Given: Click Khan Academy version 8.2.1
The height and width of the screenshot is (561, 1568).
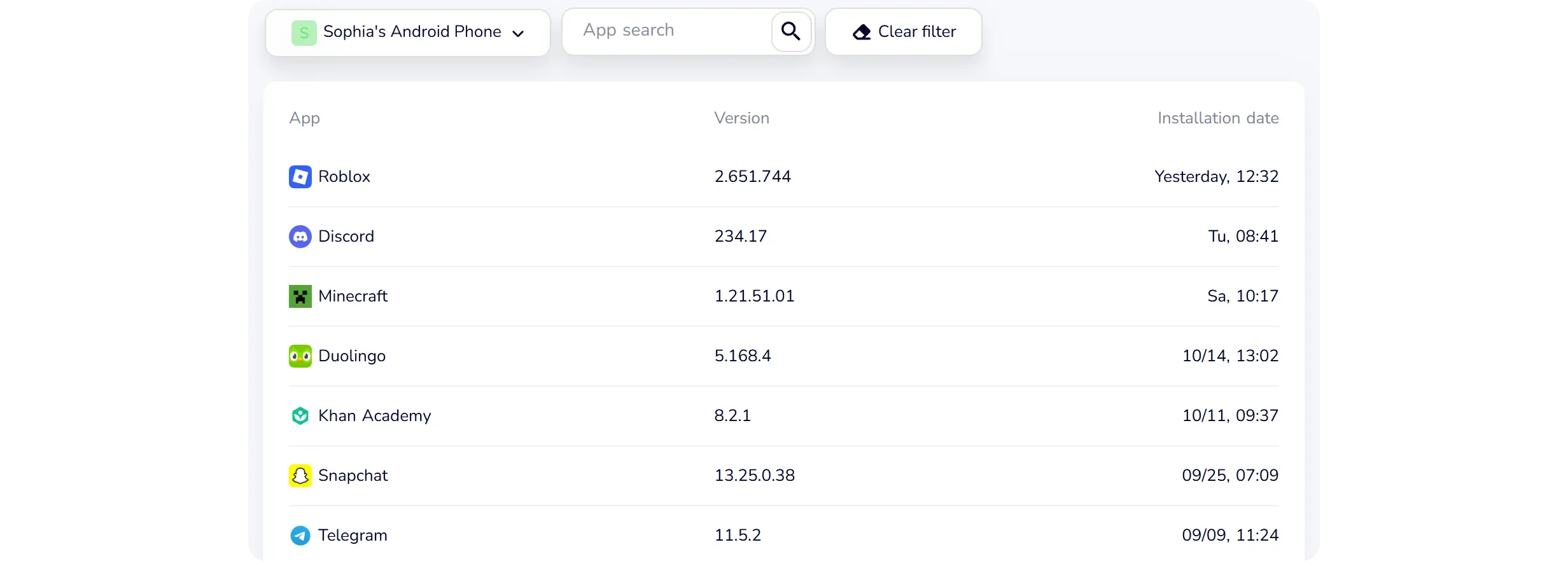Looking at the screenshot, I should 732,416.
